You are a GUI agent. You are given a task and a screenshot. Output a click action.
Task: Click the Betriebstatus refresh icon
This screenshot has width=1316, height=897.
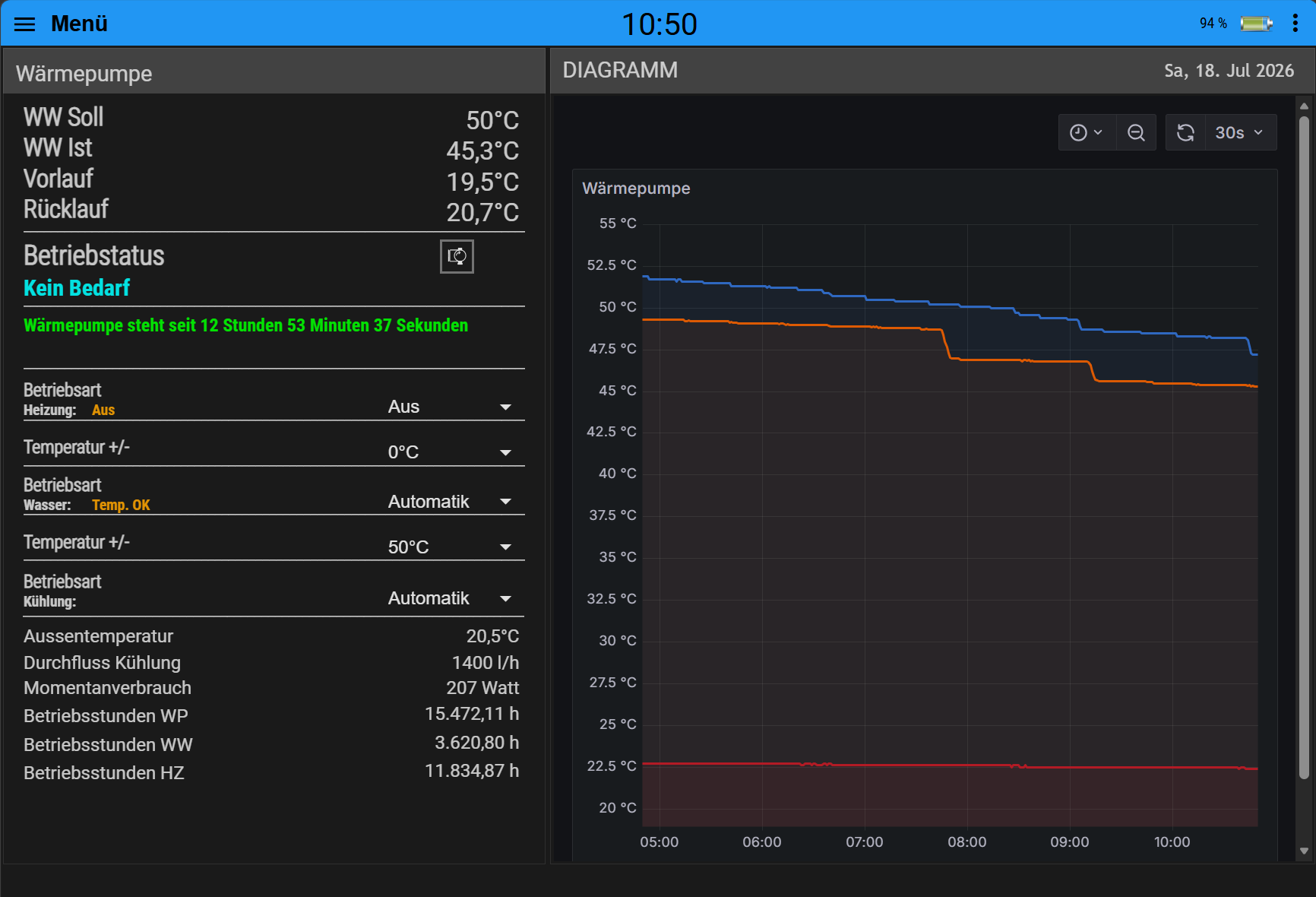457,256
